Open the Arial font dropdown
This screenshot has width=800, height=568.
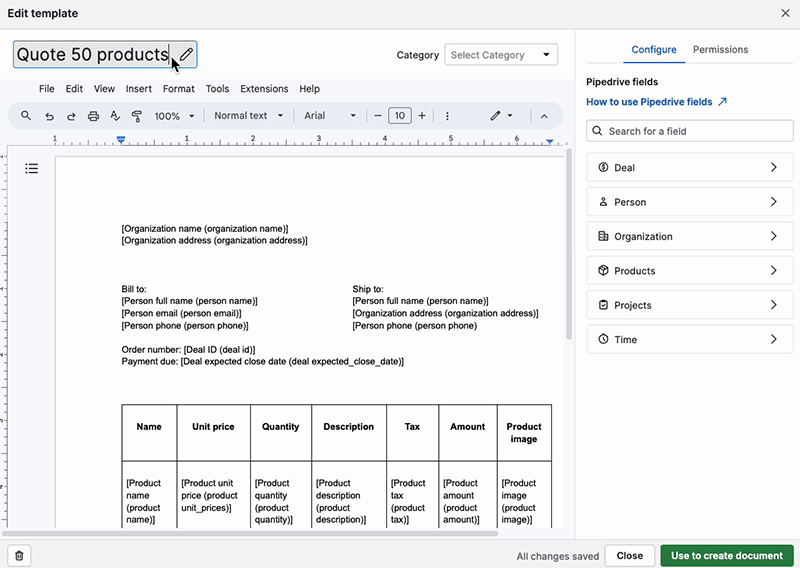pos(330,116)
